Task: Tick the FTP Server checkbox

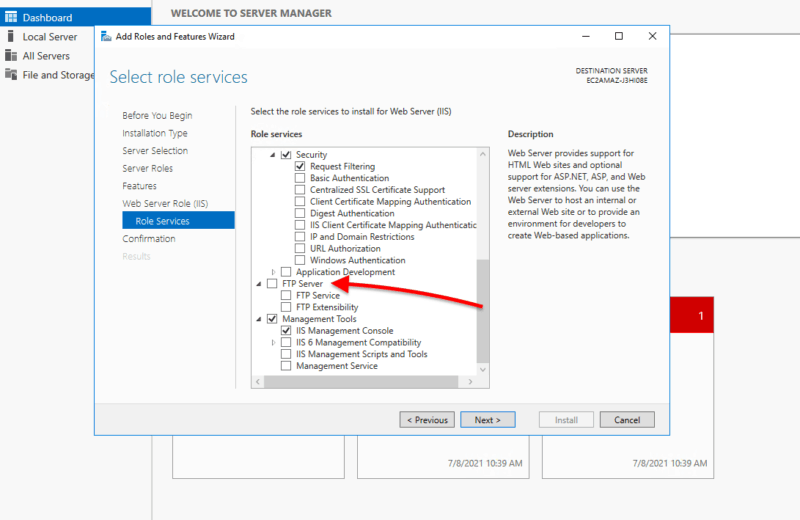Action: pos(272,284)
